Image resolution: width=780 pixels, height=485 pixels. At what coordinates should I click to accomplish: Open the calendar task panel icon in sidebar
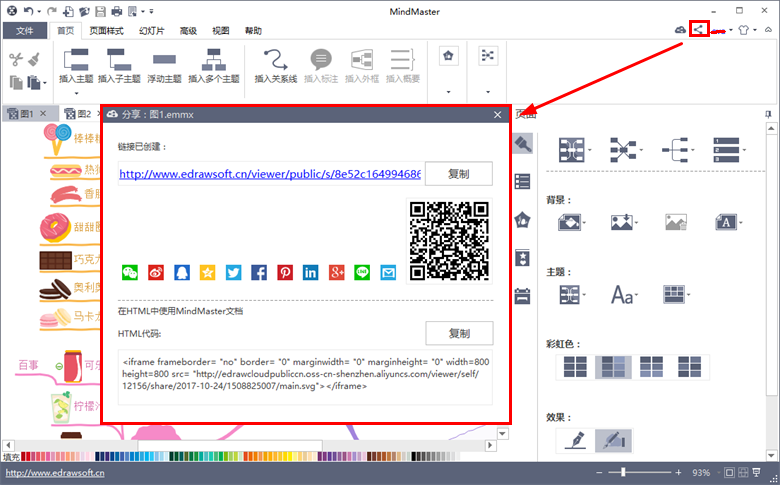522,296
